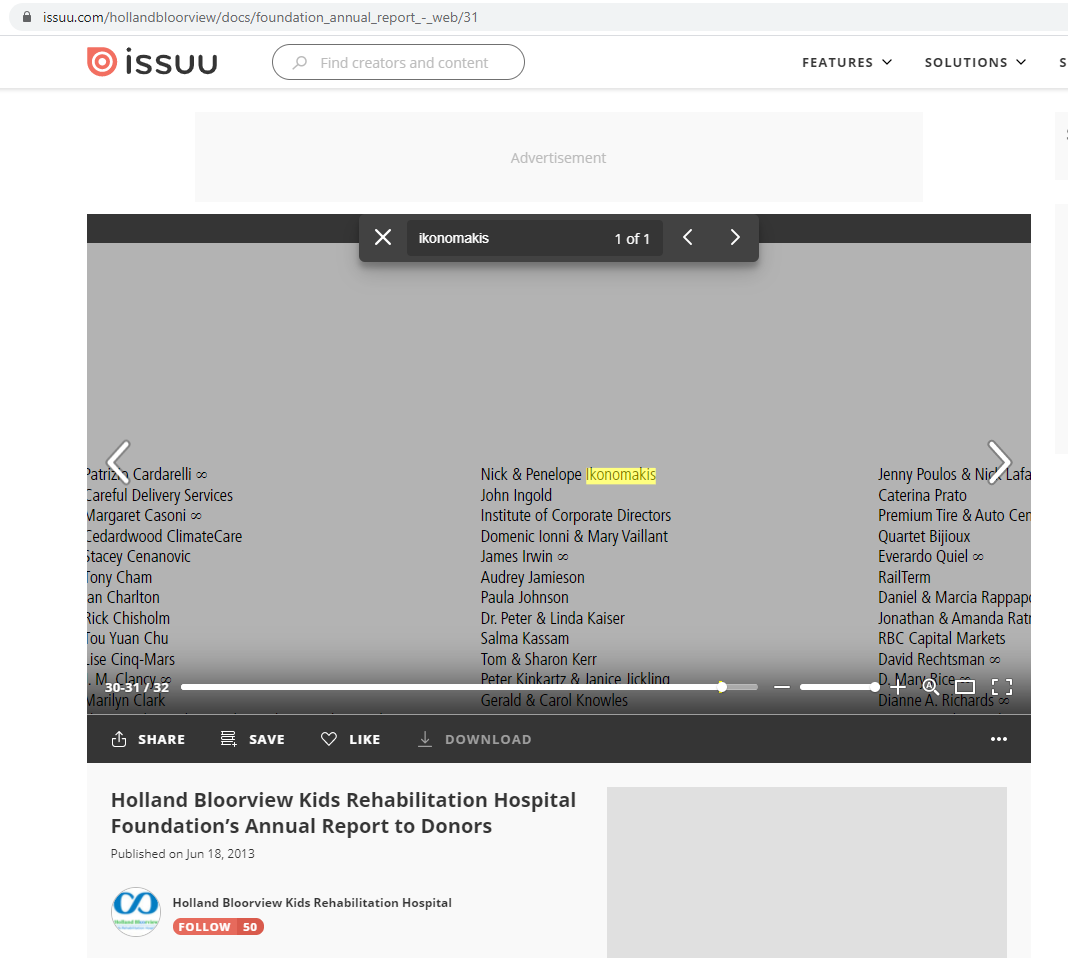
Task: Click the browser padlock icon
Action: [x=27, y=17]
